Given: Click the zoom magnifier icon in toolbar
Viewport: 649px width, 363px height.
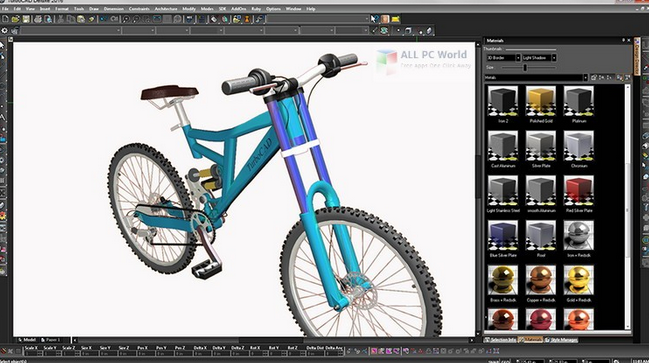Looking at the screenshot, I should click(x=126, y=19).
